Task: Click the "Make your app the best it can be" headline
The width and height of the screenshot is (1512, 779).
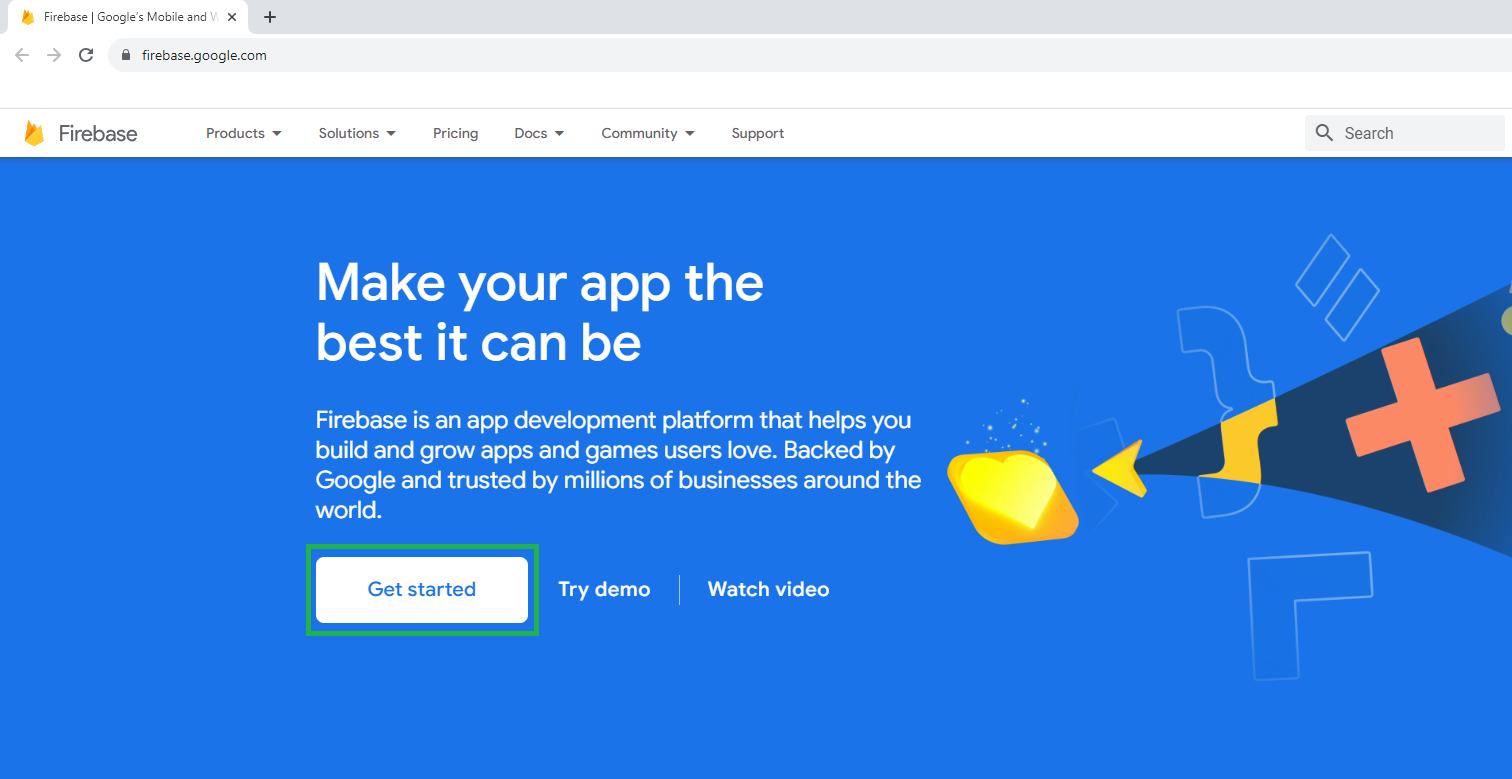Action: [x=540, y=312]
